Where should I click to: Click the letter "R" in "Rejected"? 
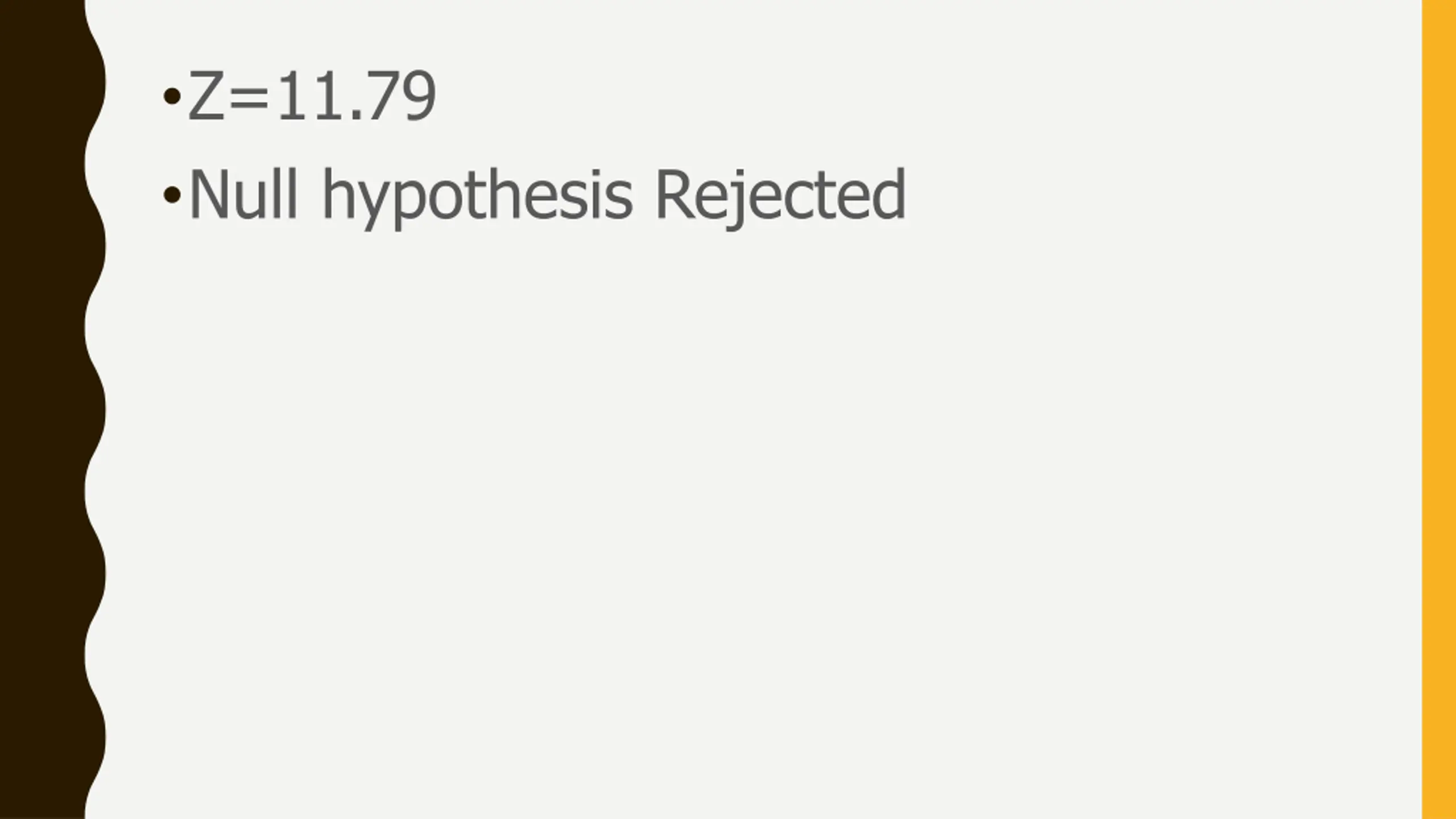pyautogui.click(x=672, y=195)
